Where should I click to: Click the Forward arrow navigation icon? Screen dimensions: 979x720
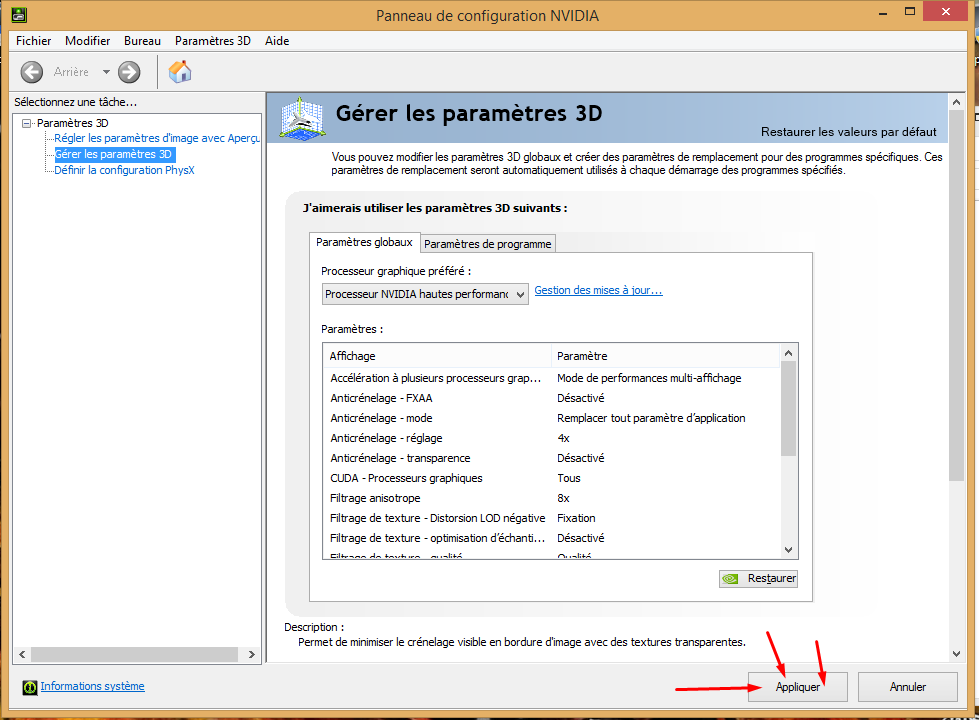pyautogui.click(x=129, y=72)
